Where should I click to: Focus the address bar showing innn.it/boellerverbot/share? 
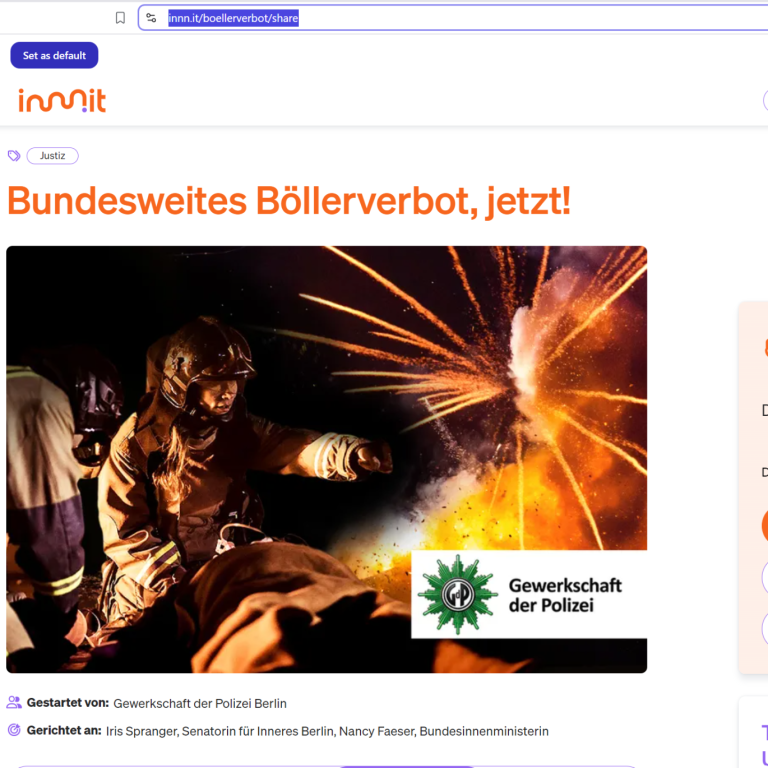tap(453, 18)
